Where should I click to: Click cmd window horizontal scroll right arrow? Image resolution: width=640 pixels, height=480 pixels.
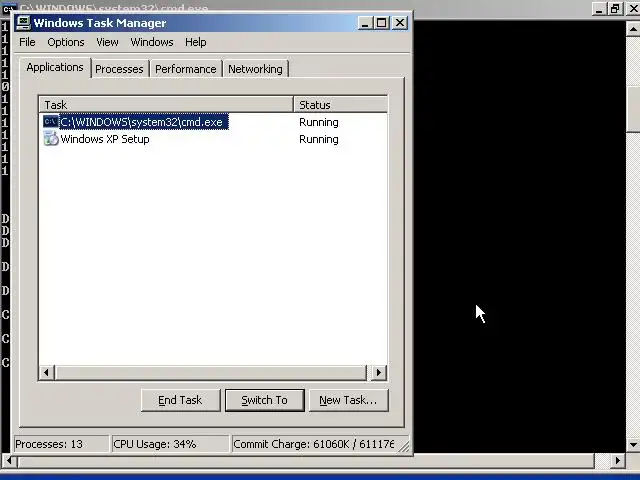[618, 461]
